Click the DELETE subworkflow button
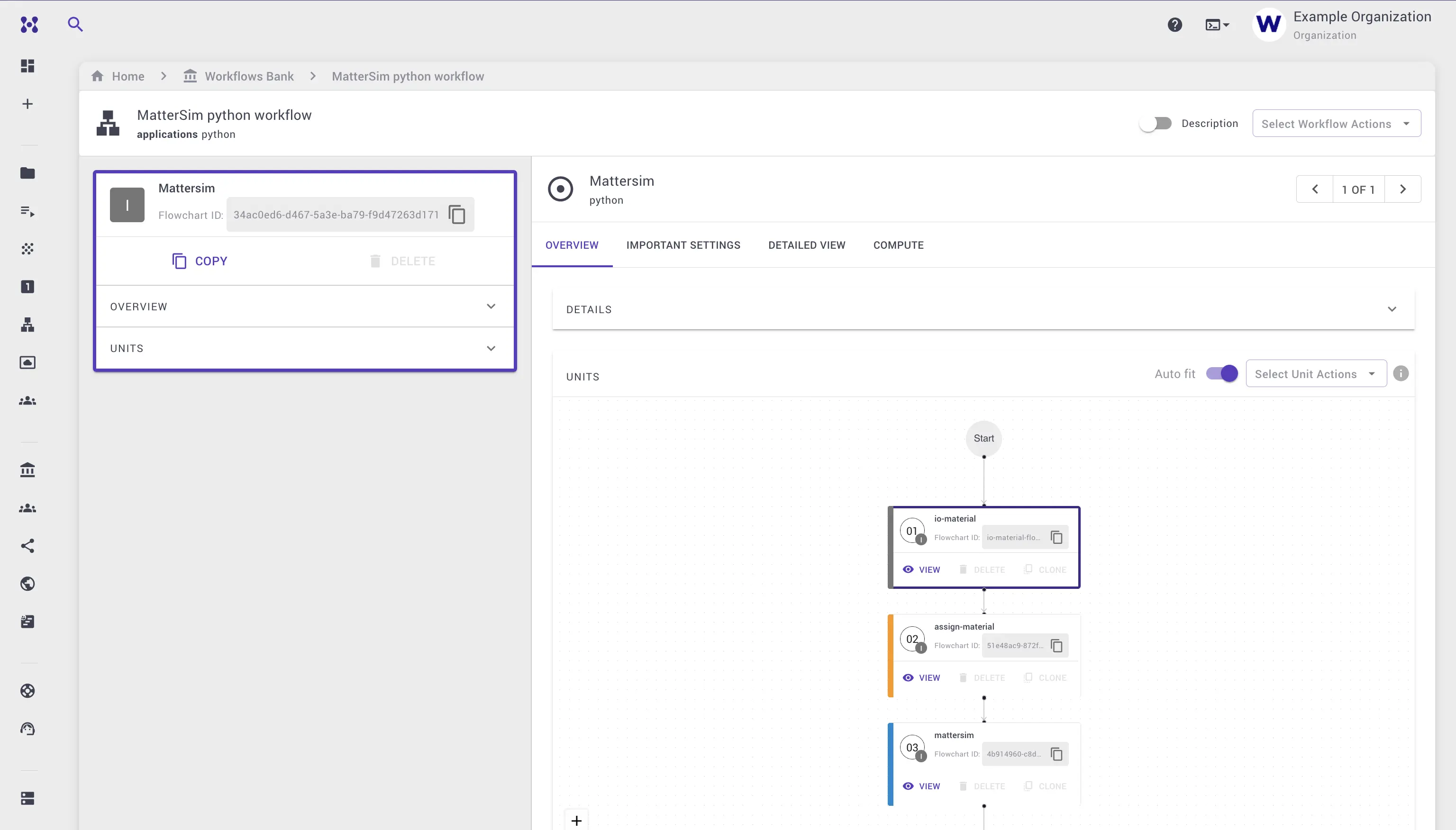Screen dimensions: 1456x830 pyautogui.click(x=402, y=261)
